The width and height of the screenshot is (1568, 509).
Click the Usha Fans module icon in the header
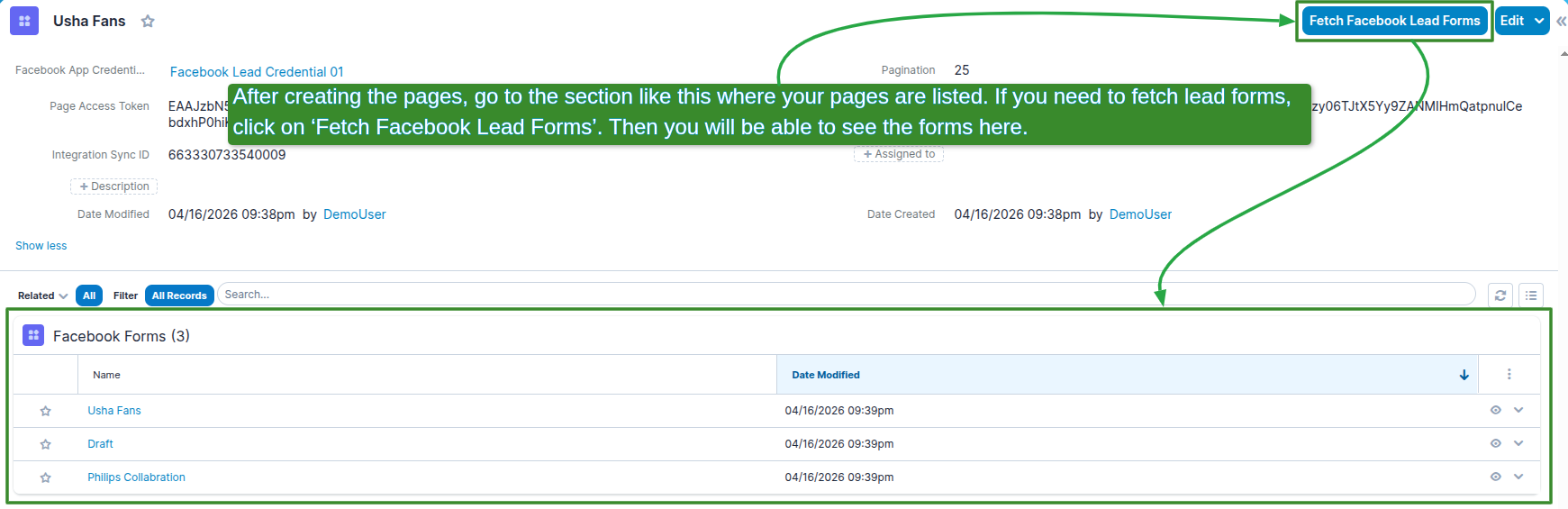click(24, 21)
